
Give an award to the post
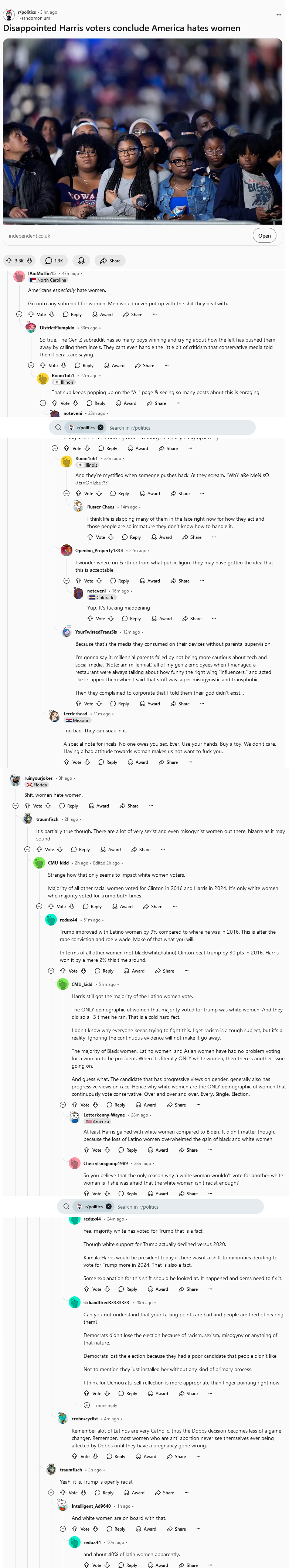click(x=81, y=261)
